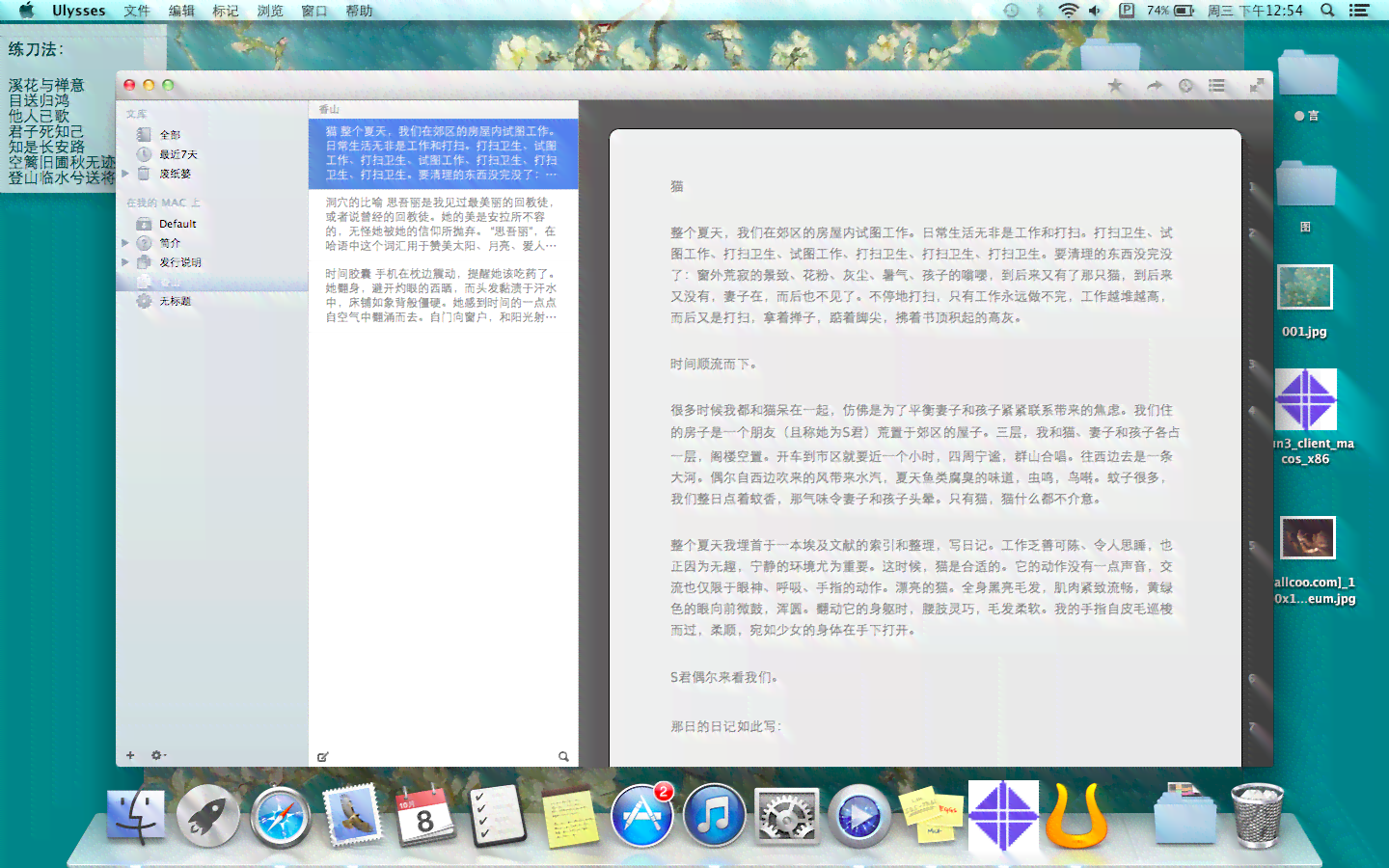Open Reminders checklist in the Dock
The width and height of the screenshot is (1389, 868).
pos(497,817)
